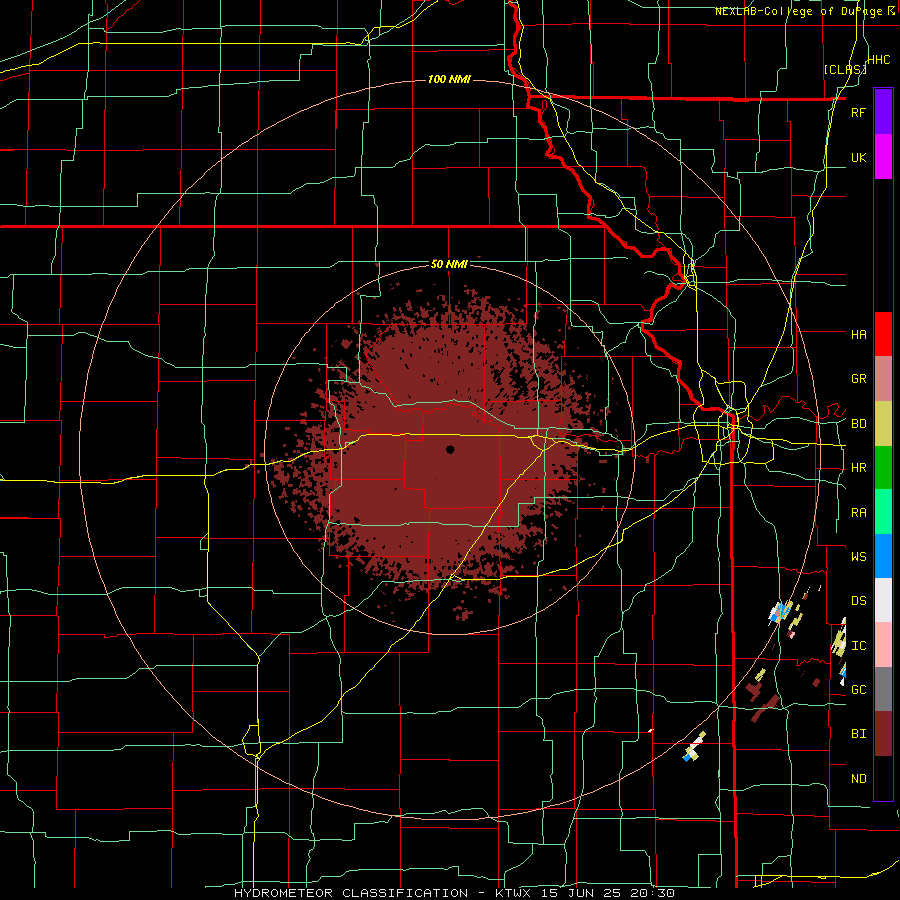Click the black radar site dot
This screenshot has height=900, width=900.
(x=450, y=449)
